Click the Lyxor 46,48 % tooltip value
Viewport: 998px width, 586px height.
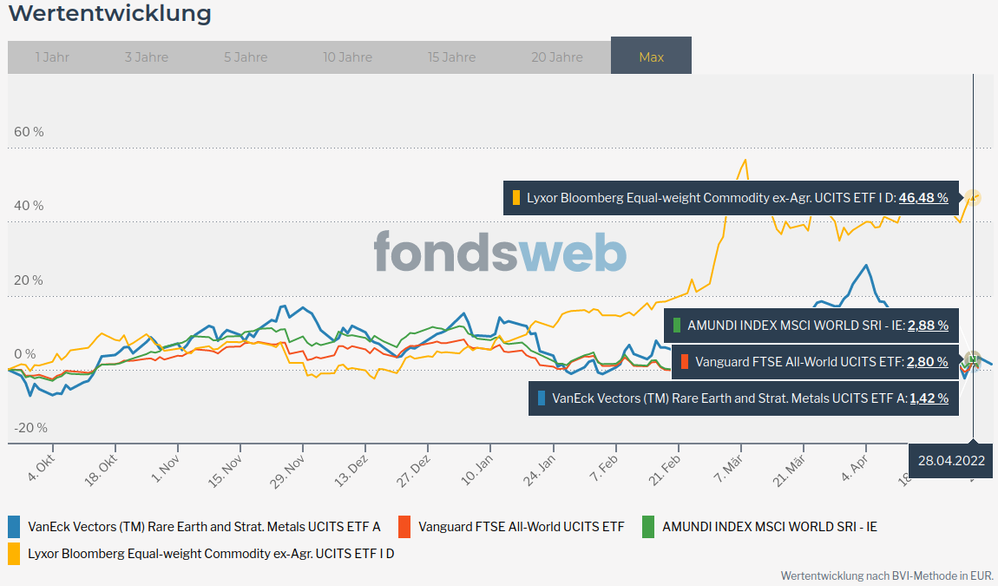click(922, 198)
